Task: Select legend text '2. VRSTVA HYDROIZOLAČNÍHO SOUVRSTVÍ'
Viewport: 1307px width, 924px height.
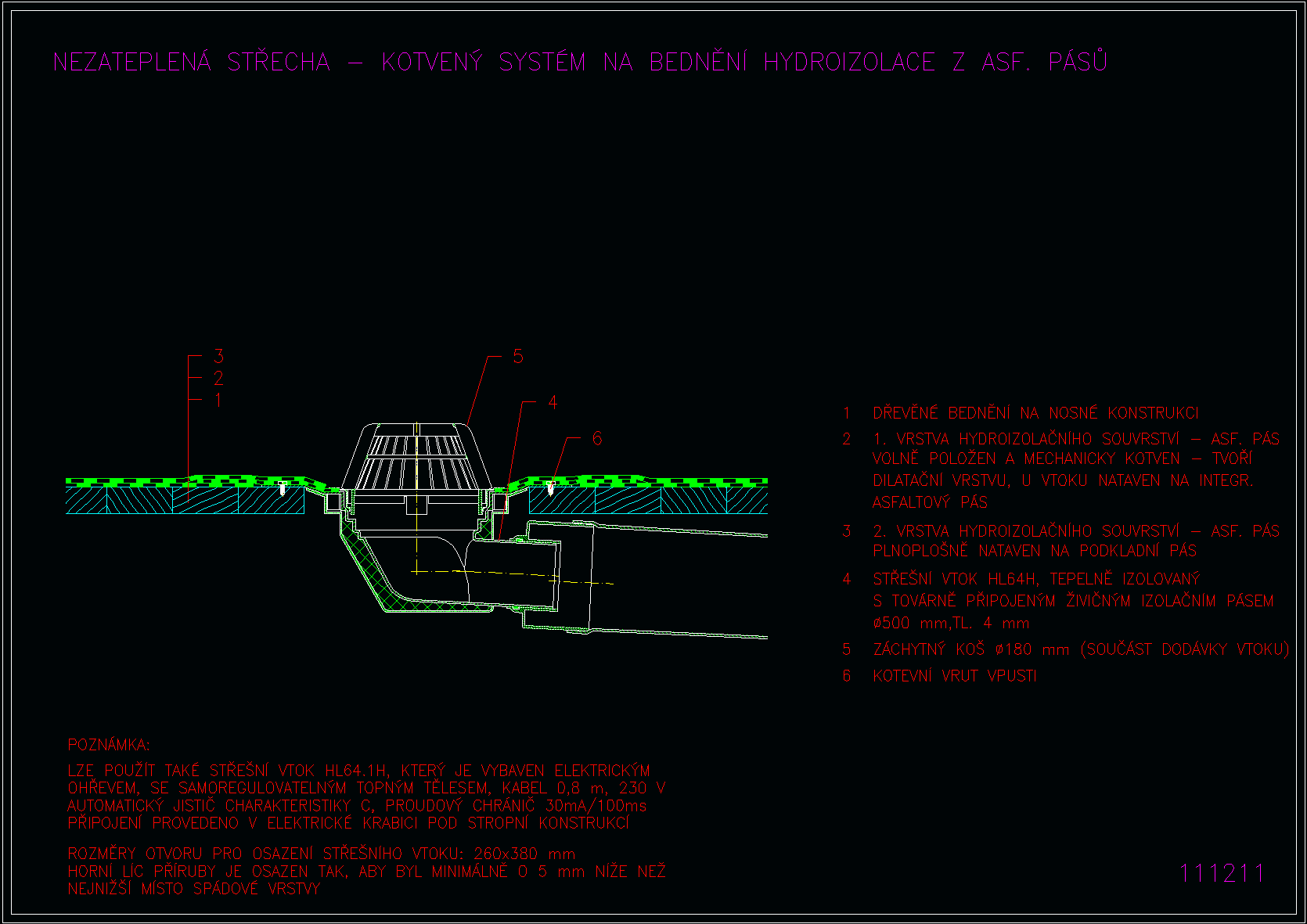Action: click(1026, 530)
